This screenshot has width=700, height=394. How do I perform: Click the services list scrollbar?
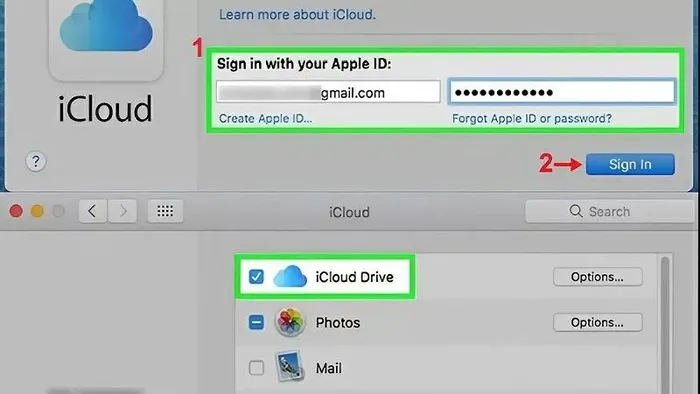tap(665, 325)
